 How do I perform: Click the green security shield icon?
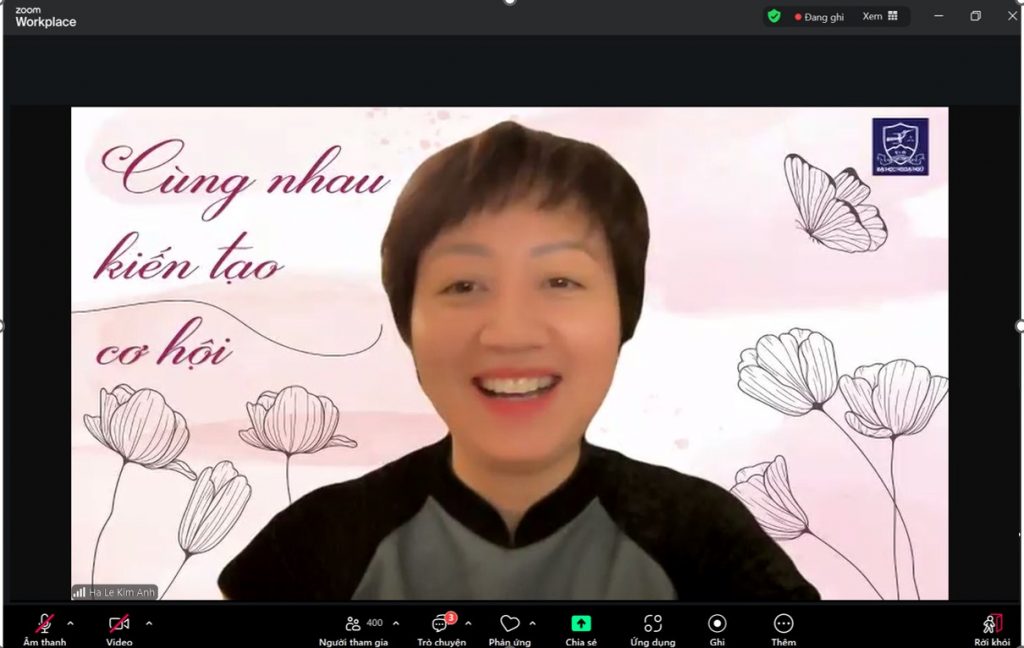[774, 16]
